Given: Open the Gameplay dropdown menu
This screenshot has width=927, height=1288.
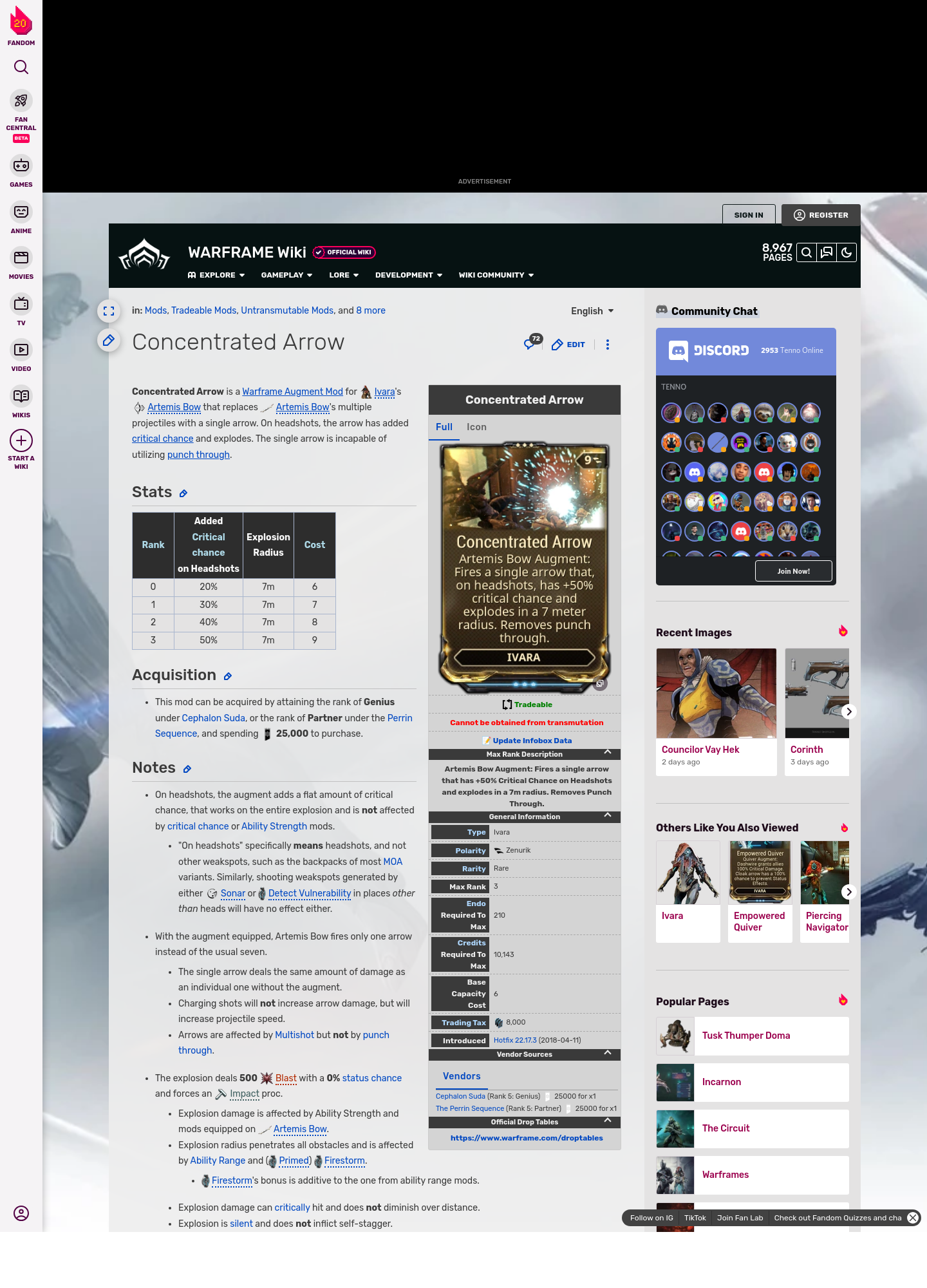Looking at the screenshot, I should (286, 275).
